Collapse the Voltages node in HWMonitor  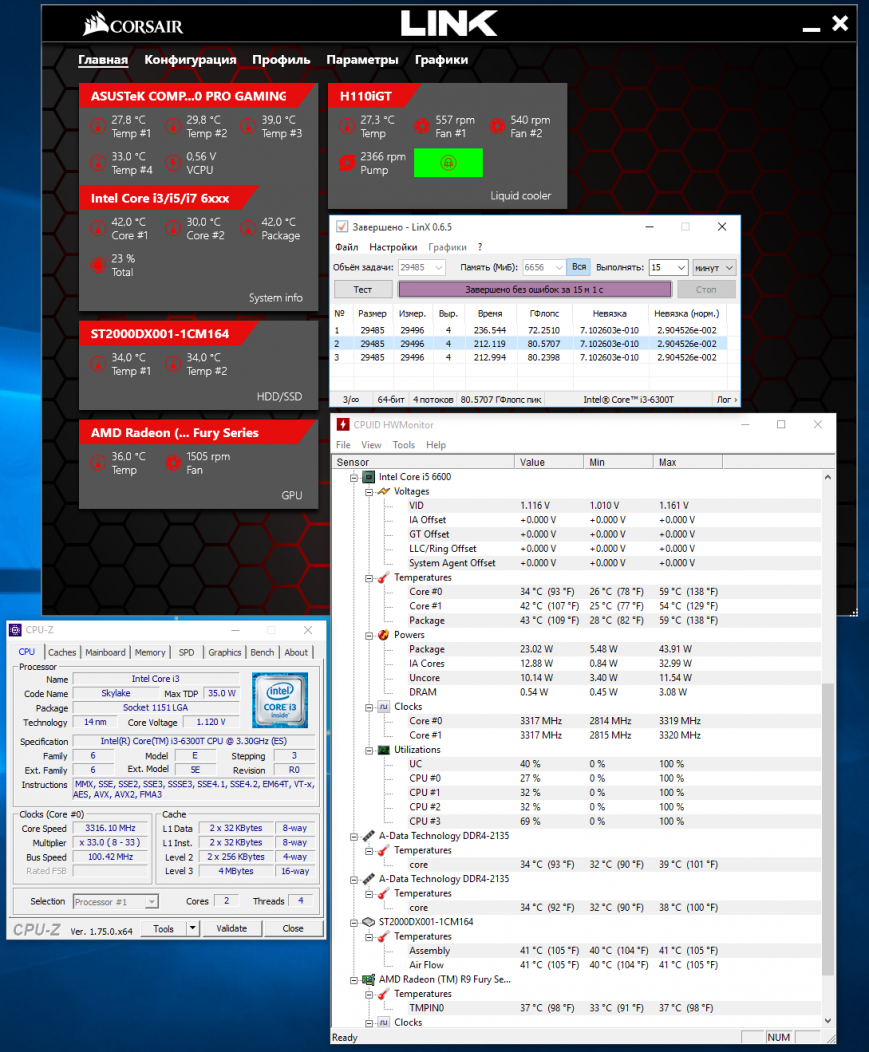click(x=369, y=492)
